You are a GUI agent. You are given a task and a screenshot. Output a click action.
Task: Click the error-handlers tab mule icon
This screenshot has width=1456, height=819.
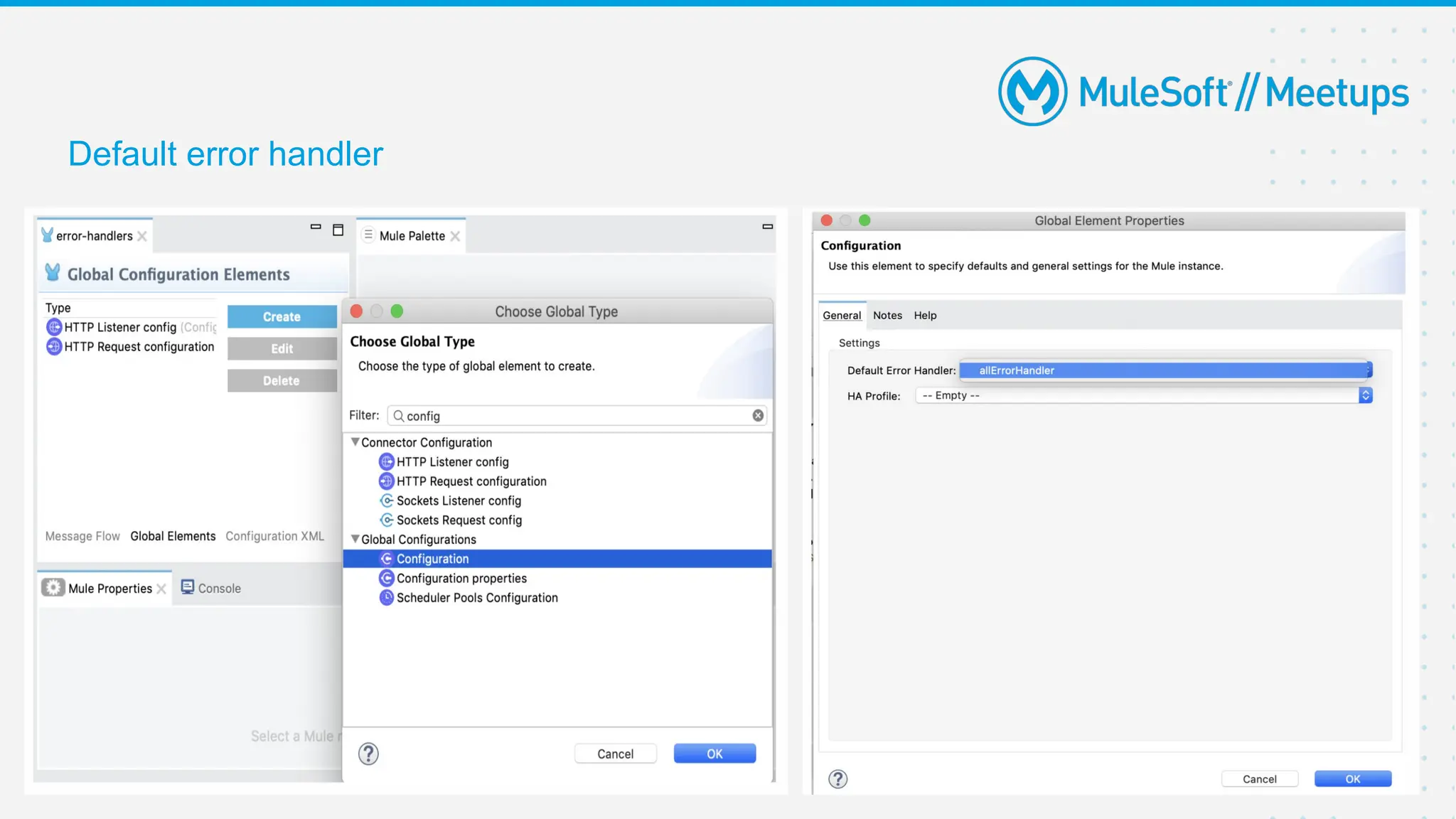point(47,235)
